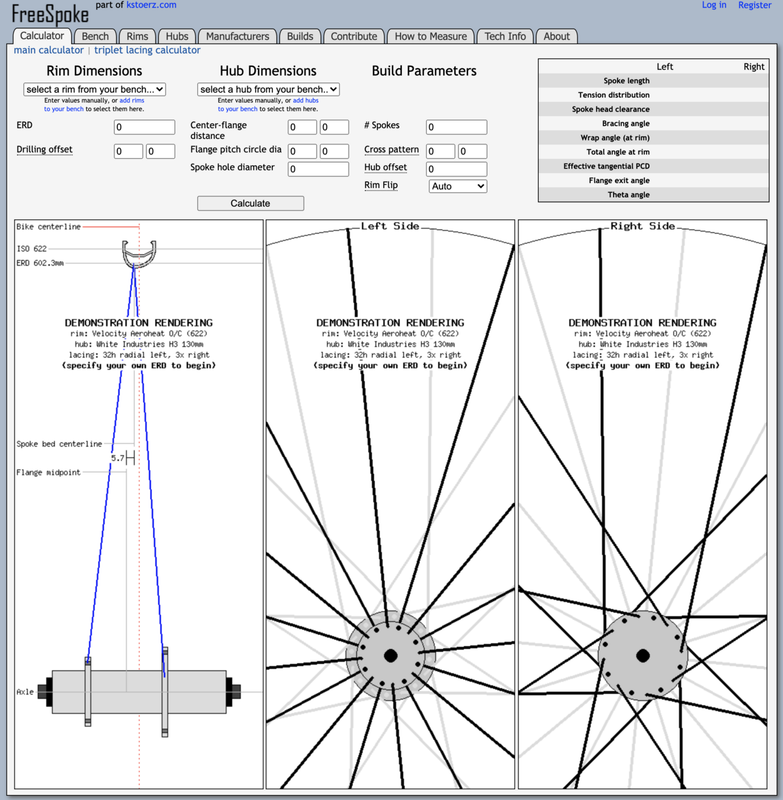
Task: Click the Spoke head clearance row
Action: pos(653,109)
